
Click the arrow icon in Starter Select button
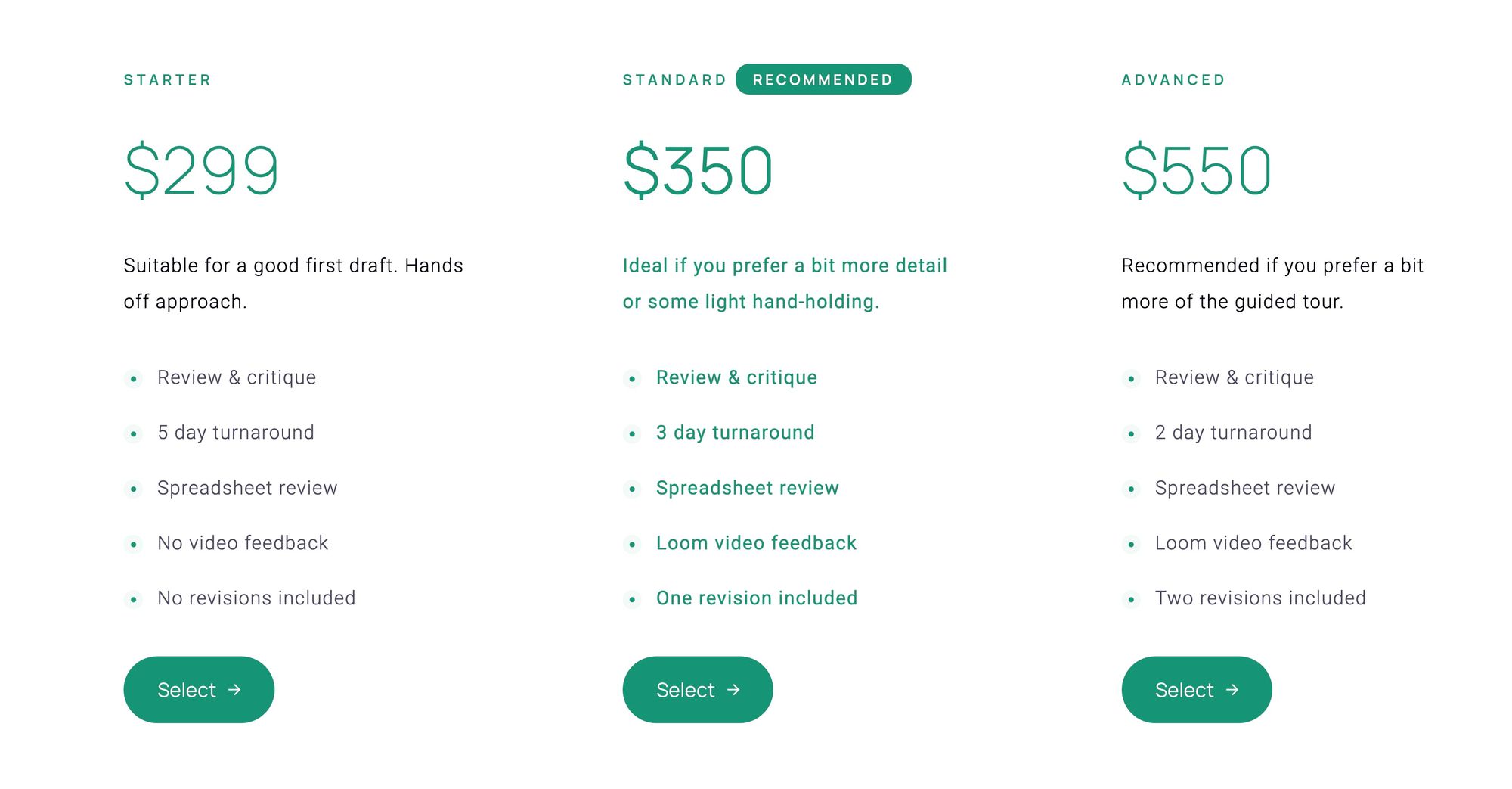tap(234, 690)
